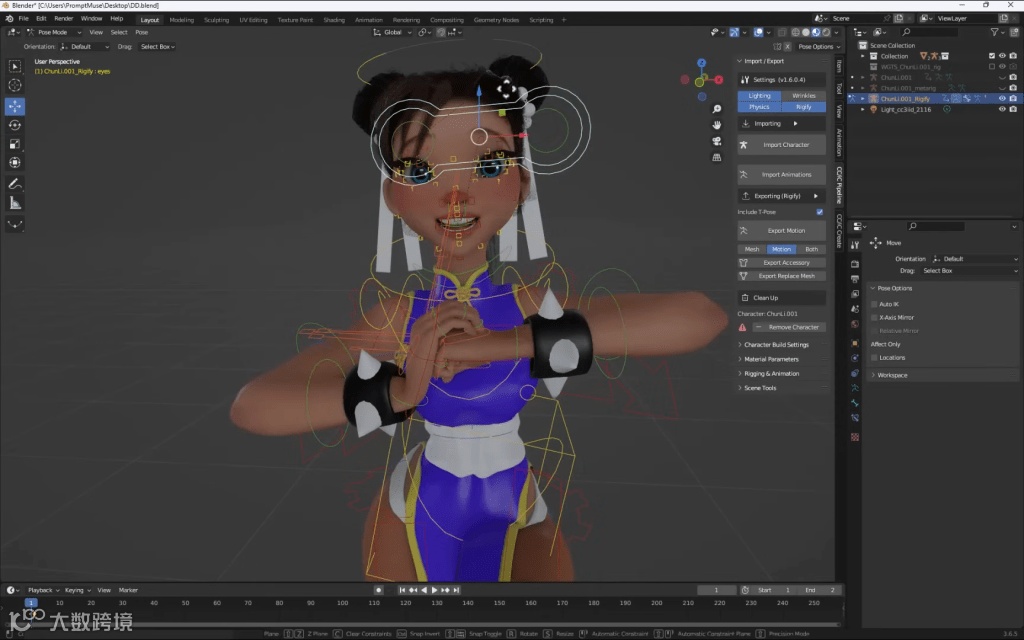Open the Object properties tab icon
Screen dimensions: 1024x640
pyautogui.click(x=855, y=343)
